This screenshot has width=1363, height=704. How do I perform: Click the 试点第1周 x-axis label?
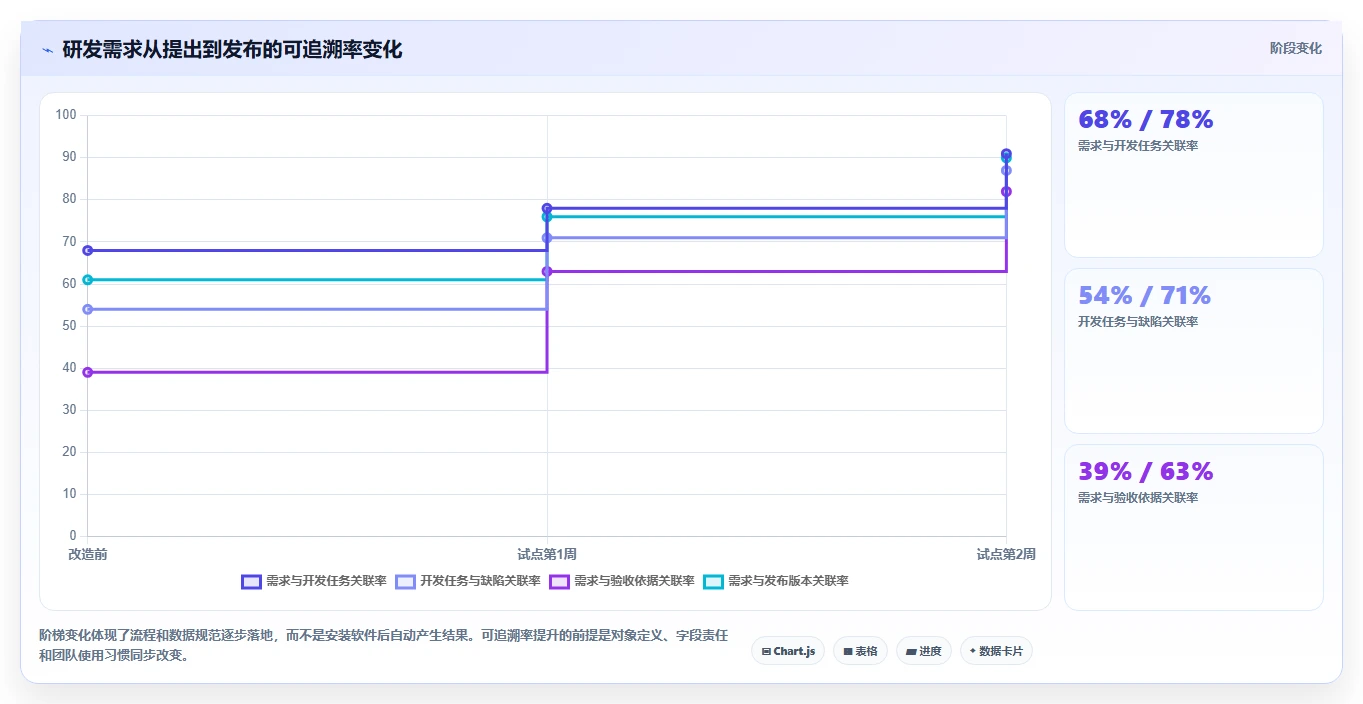pyautogui.click(x=547, y=554)
